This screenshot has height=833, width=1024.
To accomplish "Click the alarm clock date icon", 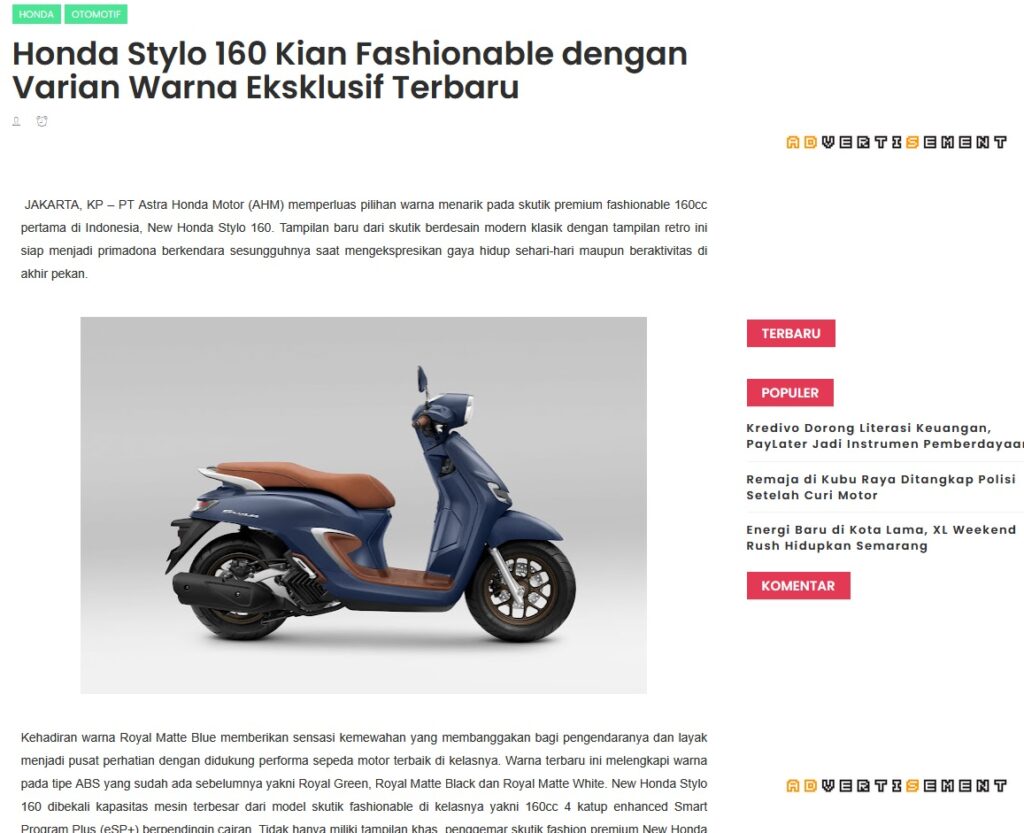I will [x=42, y=121].
